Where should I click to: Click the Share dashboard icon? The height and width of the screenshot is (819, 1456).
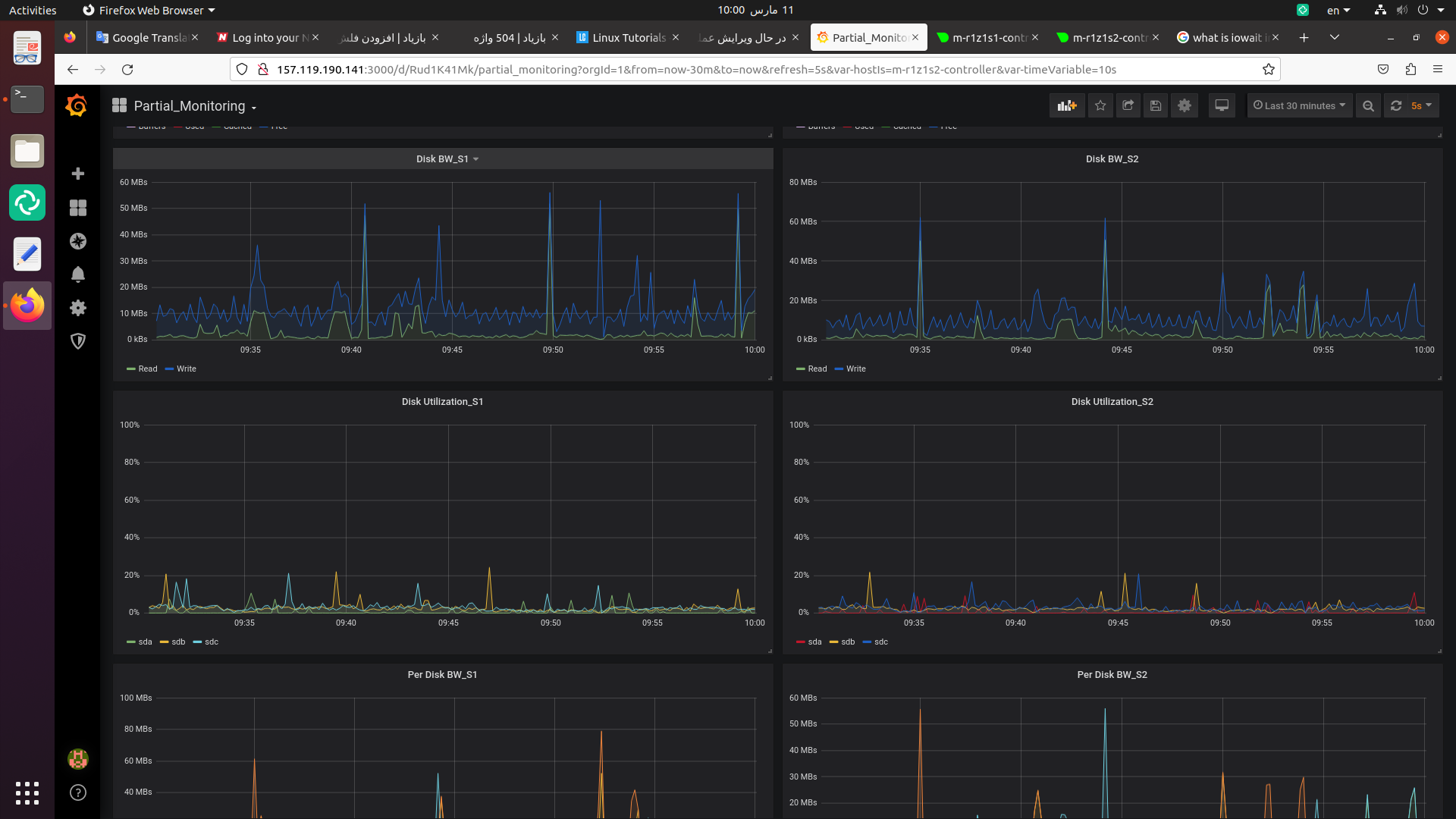click(x=1128, y=105)
